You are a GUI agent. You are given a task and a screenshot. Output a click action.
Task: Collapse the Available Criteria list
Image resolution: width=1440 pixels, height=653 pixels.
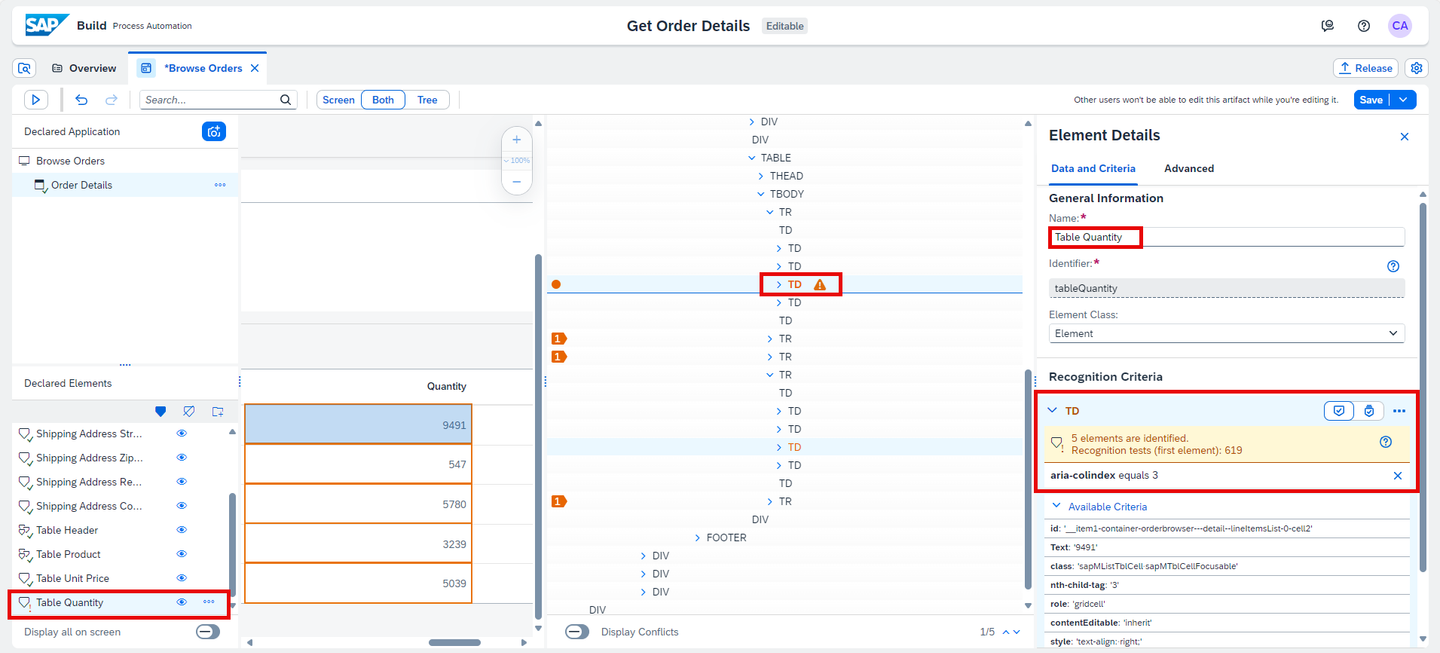pos(1056,507)
